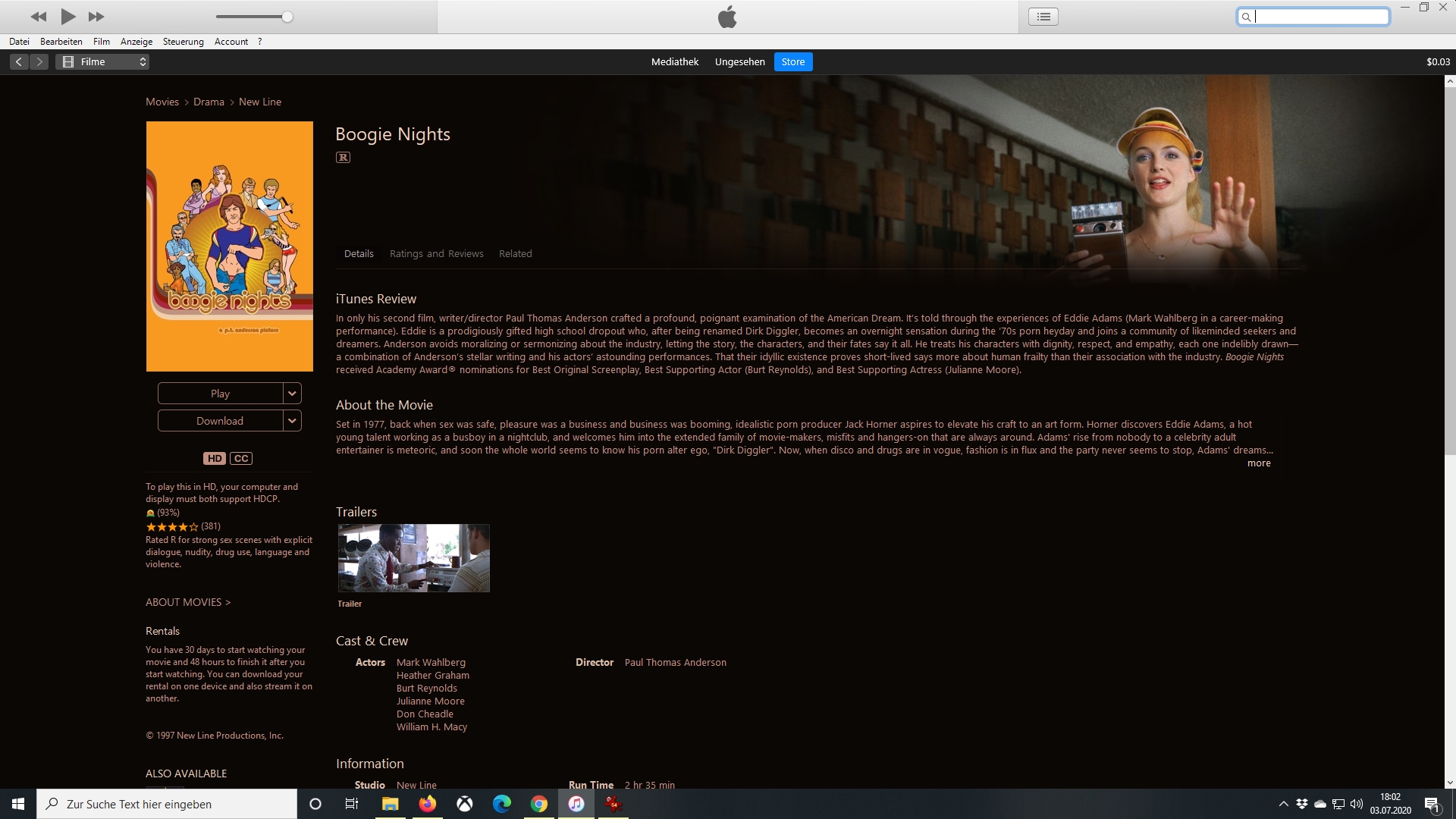Open iTunes from the Windows taskbar

(576, 804)
